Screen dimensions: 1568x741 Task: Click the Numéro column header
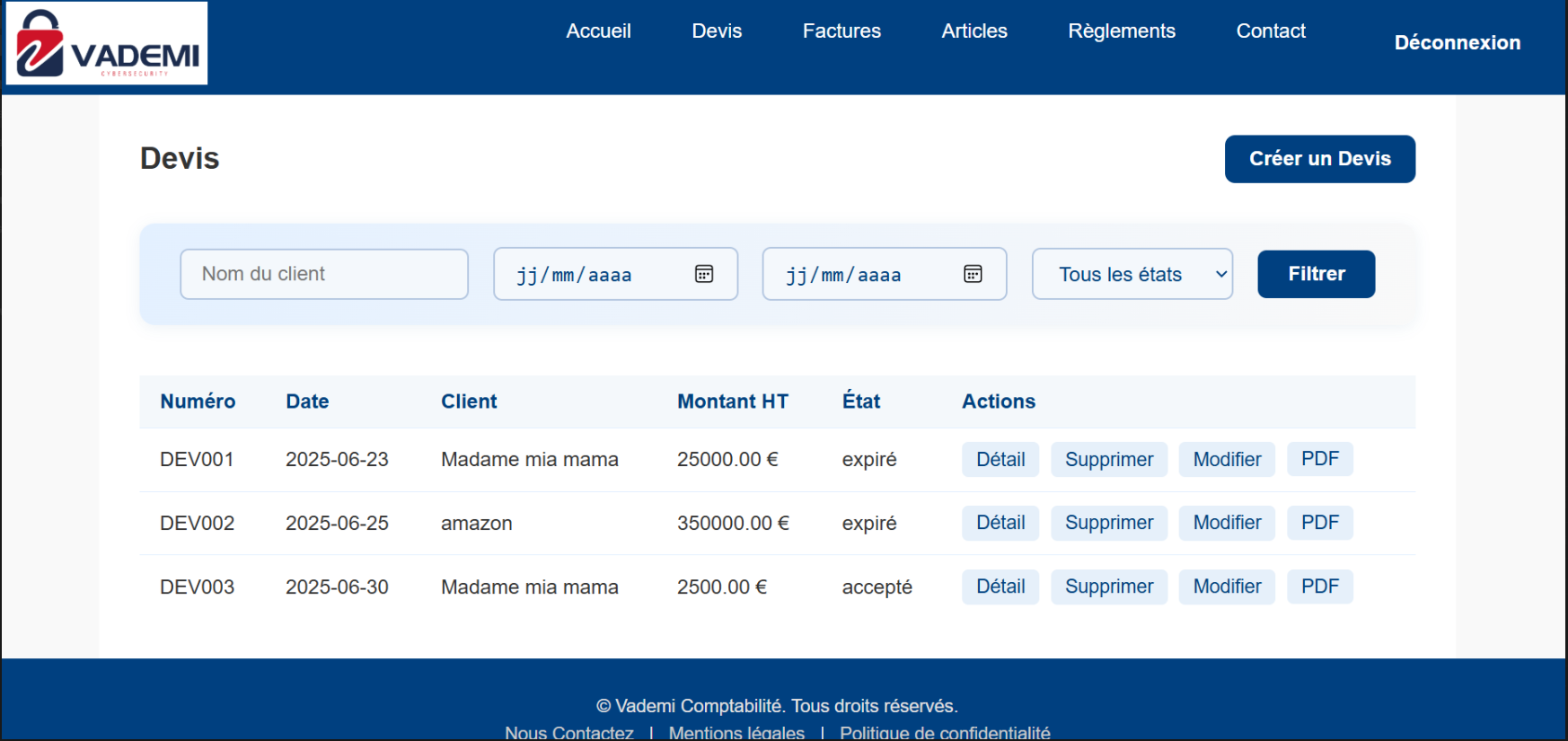[x=198, y=401]
